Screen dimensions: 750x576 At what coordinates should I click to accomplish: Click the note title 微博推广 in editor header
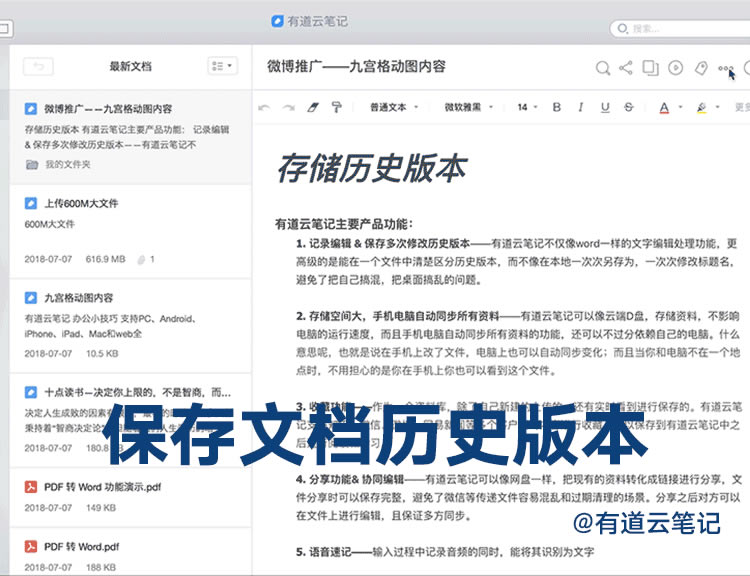(356, 66)
